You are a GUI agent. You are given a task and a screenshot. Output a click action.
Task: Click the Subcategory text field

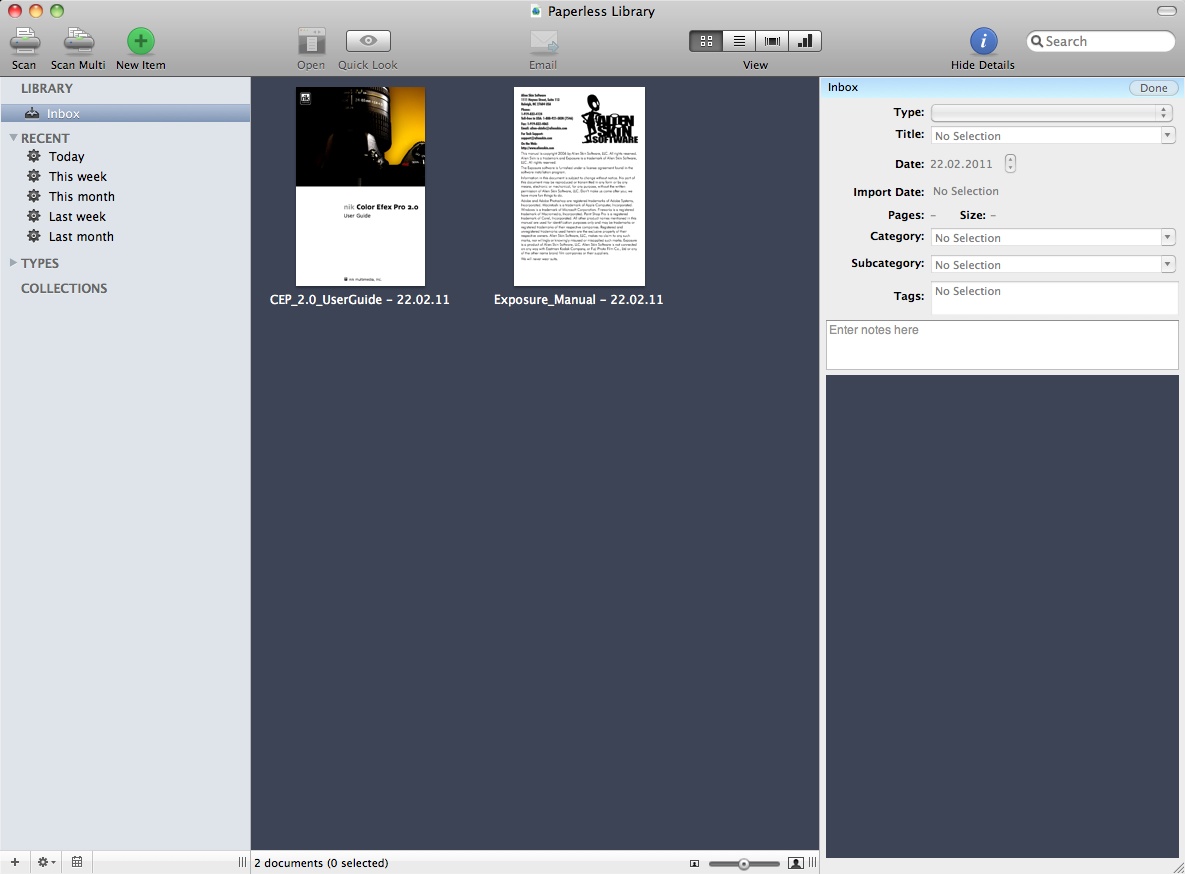[x=1046, y=265]
